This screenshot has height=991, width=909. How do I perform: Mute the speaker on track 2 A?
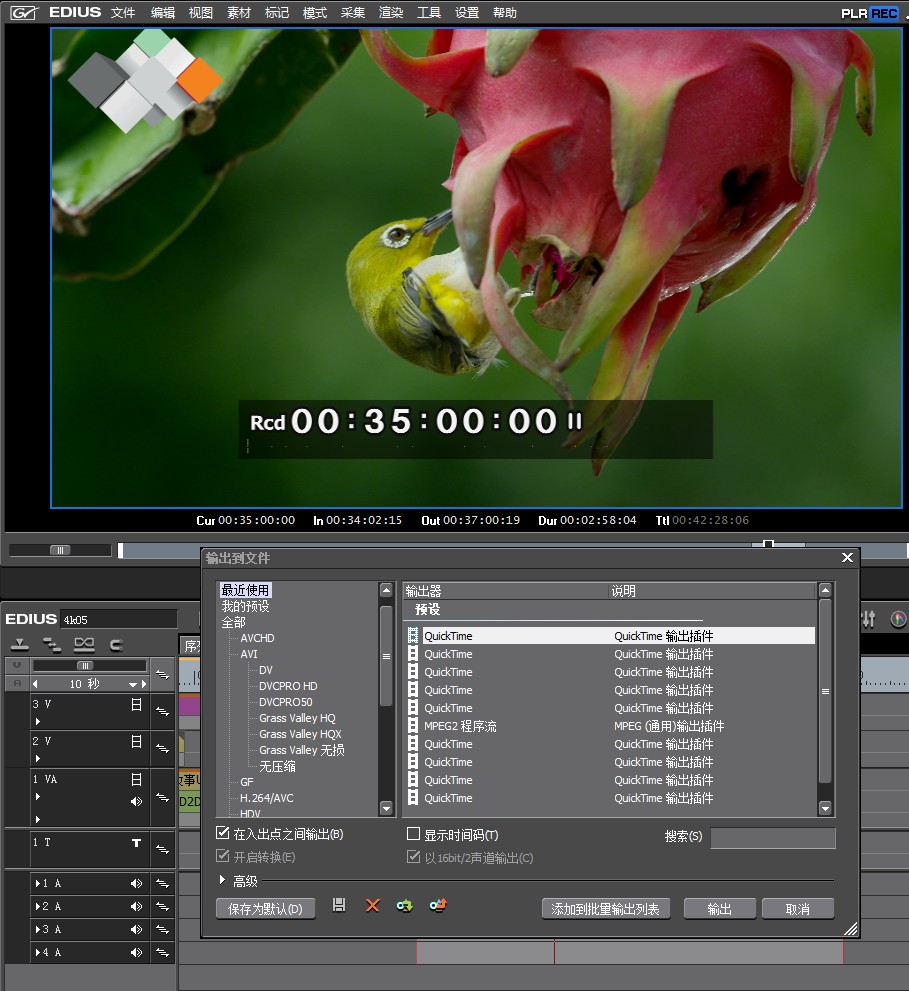(136, 906)
